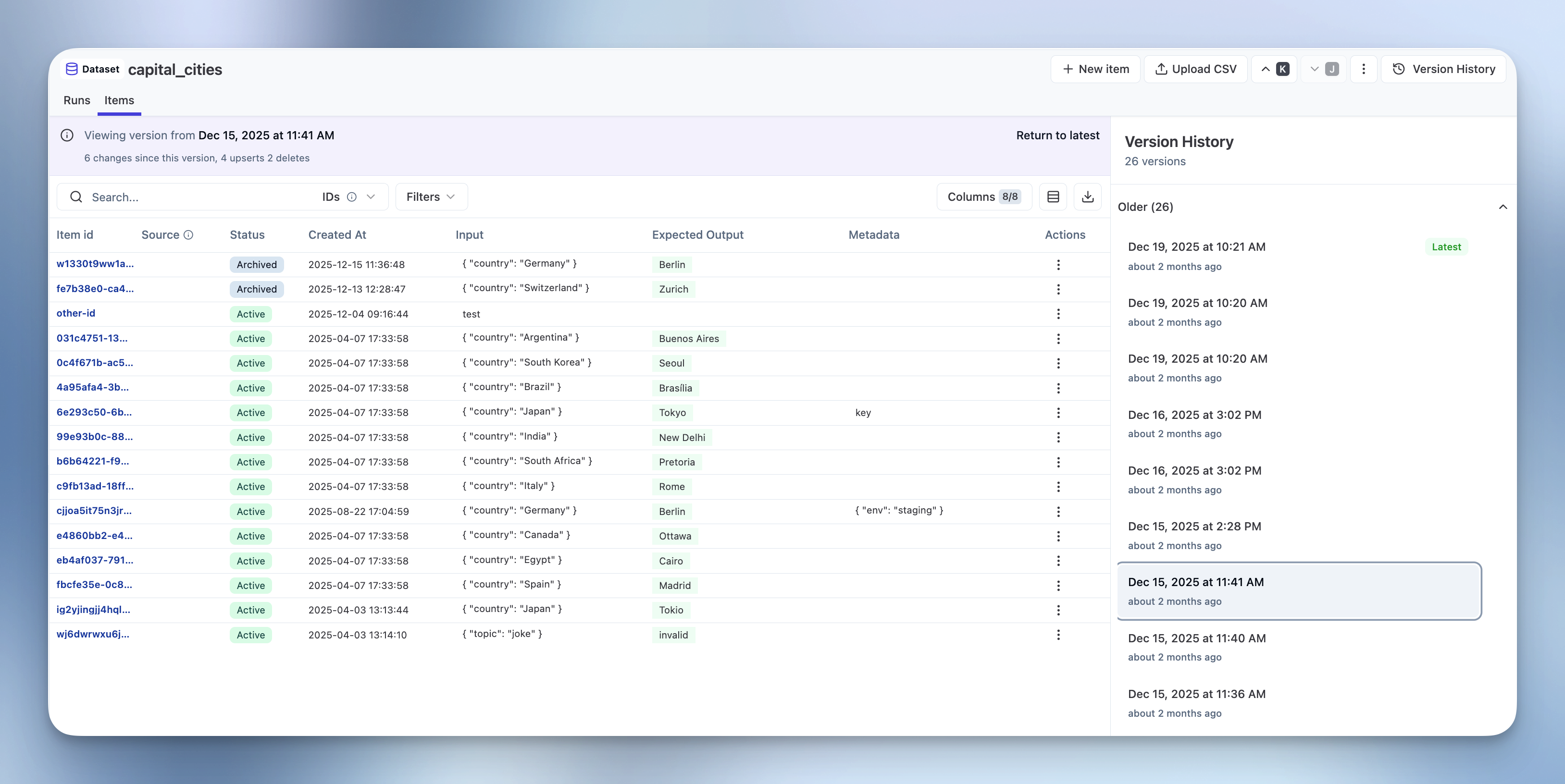1565x784 pixels.
Task: Open actions menu for the Berlin item row
Action: [x=1059, y=265]
